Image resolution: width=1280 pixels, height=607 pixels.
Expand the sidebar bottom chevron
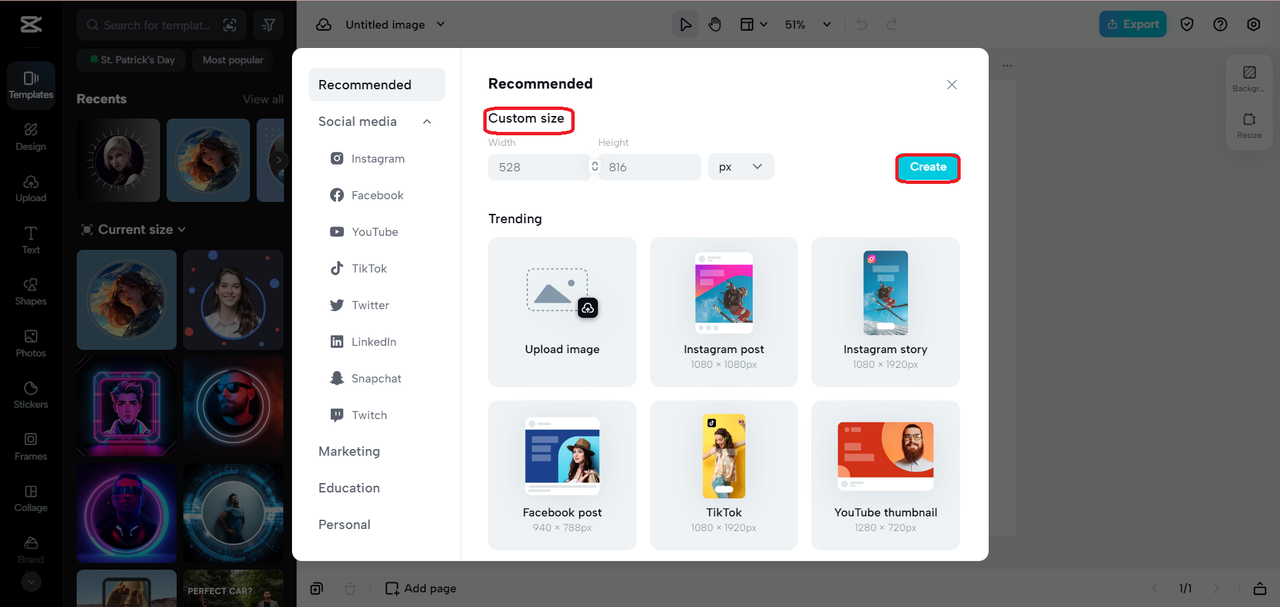tap(31, 582)
